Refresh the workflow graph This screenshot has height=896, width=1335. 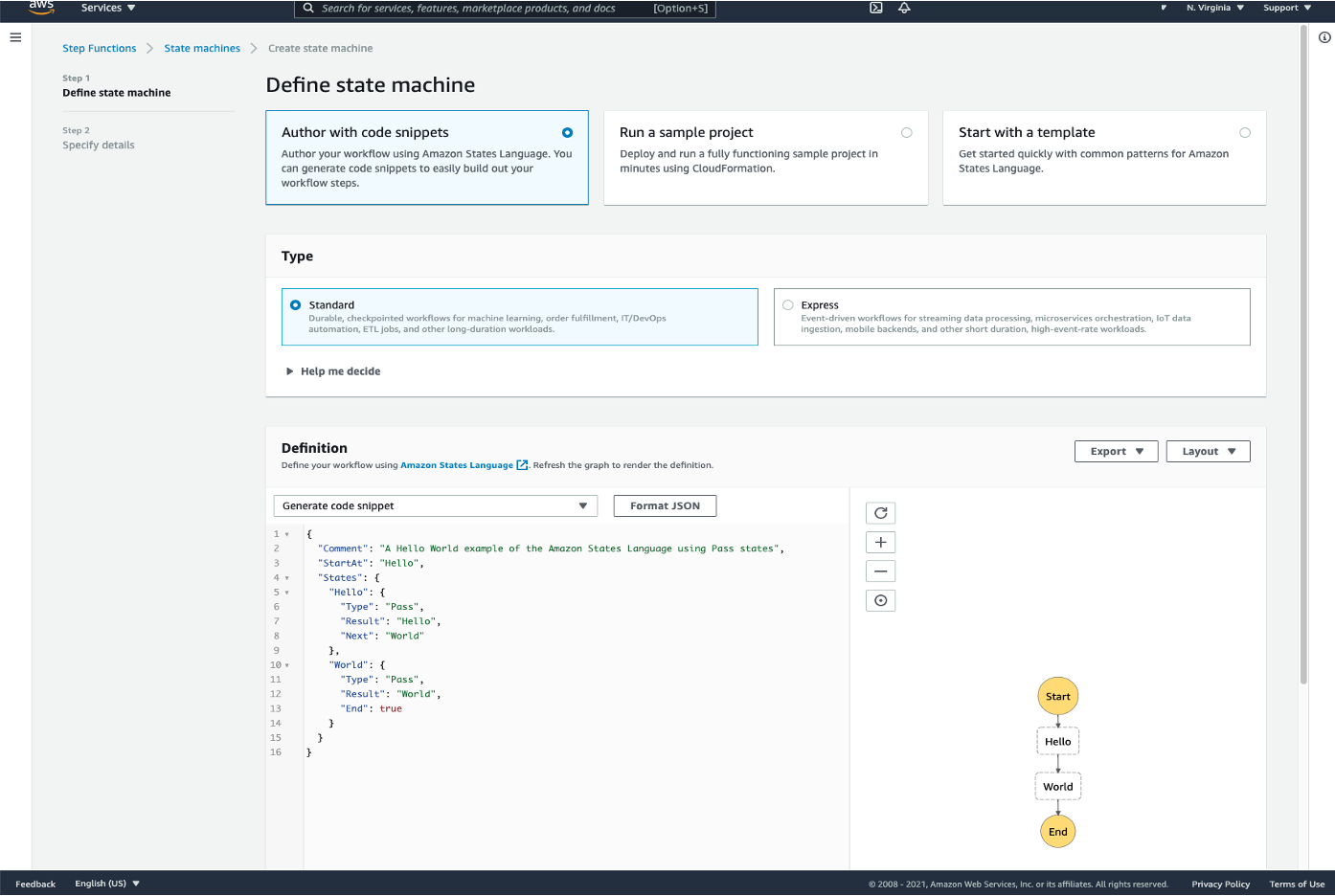click(881, 513)
